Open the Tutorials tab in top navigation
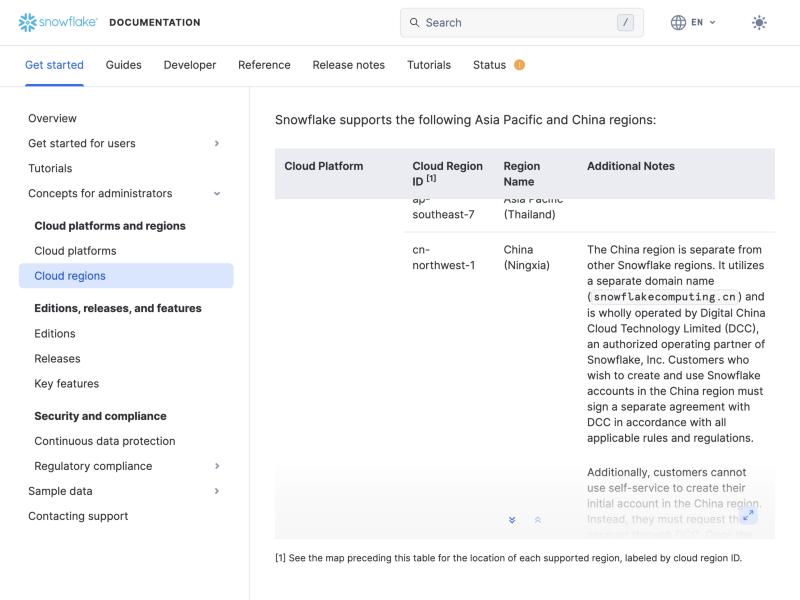Viewport: 800px width, 600px height. coord(429,65)
